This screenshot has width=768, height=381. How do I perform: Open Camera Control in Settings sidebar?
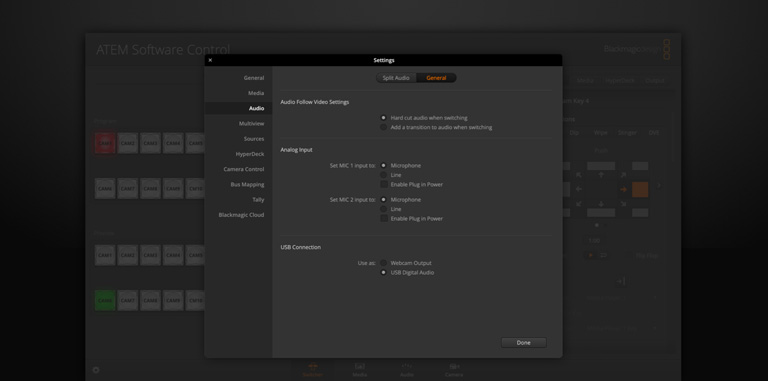pos(238,169)
